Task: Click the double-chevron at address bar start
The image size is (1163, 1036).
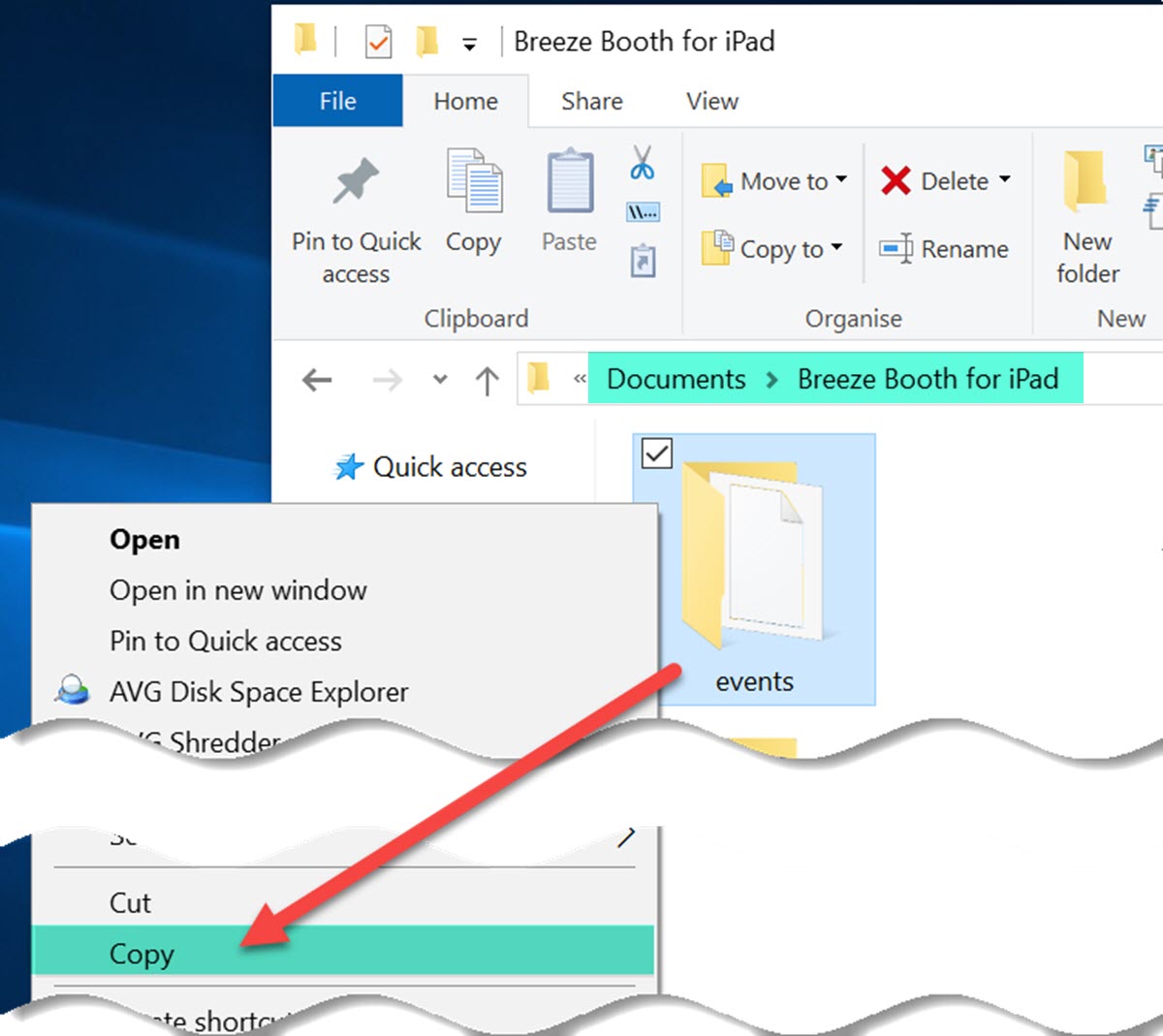Action: tap(580, 379)
